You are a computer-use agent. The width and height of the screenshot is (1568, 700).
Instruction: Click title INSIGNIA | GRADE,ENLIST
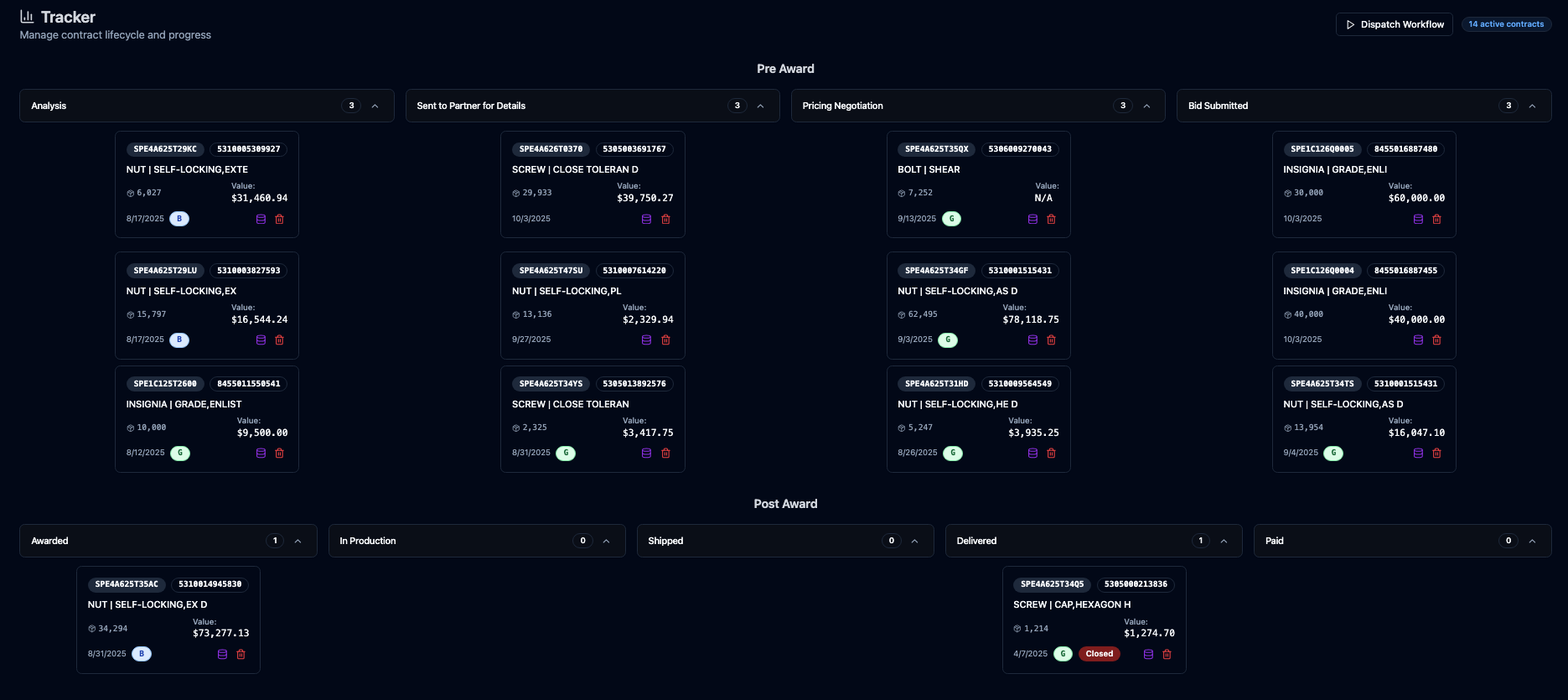pyautogui.click(x=184, y=404)
